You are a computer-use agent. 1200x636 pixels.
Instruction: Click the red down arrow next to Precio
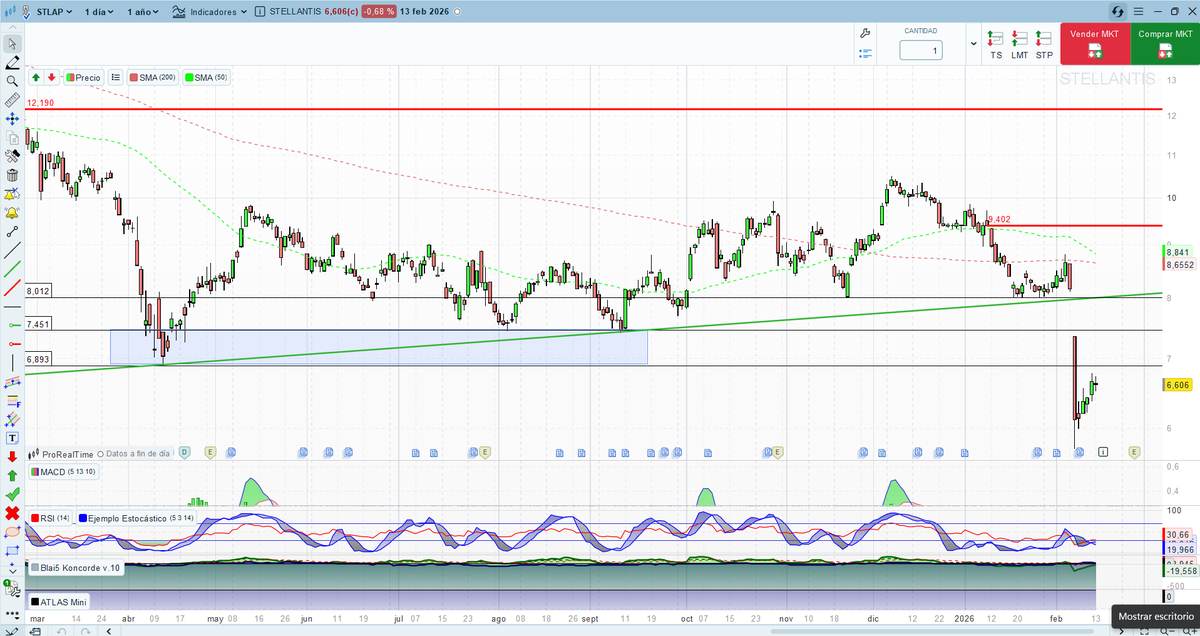click(x=51, y=77)
